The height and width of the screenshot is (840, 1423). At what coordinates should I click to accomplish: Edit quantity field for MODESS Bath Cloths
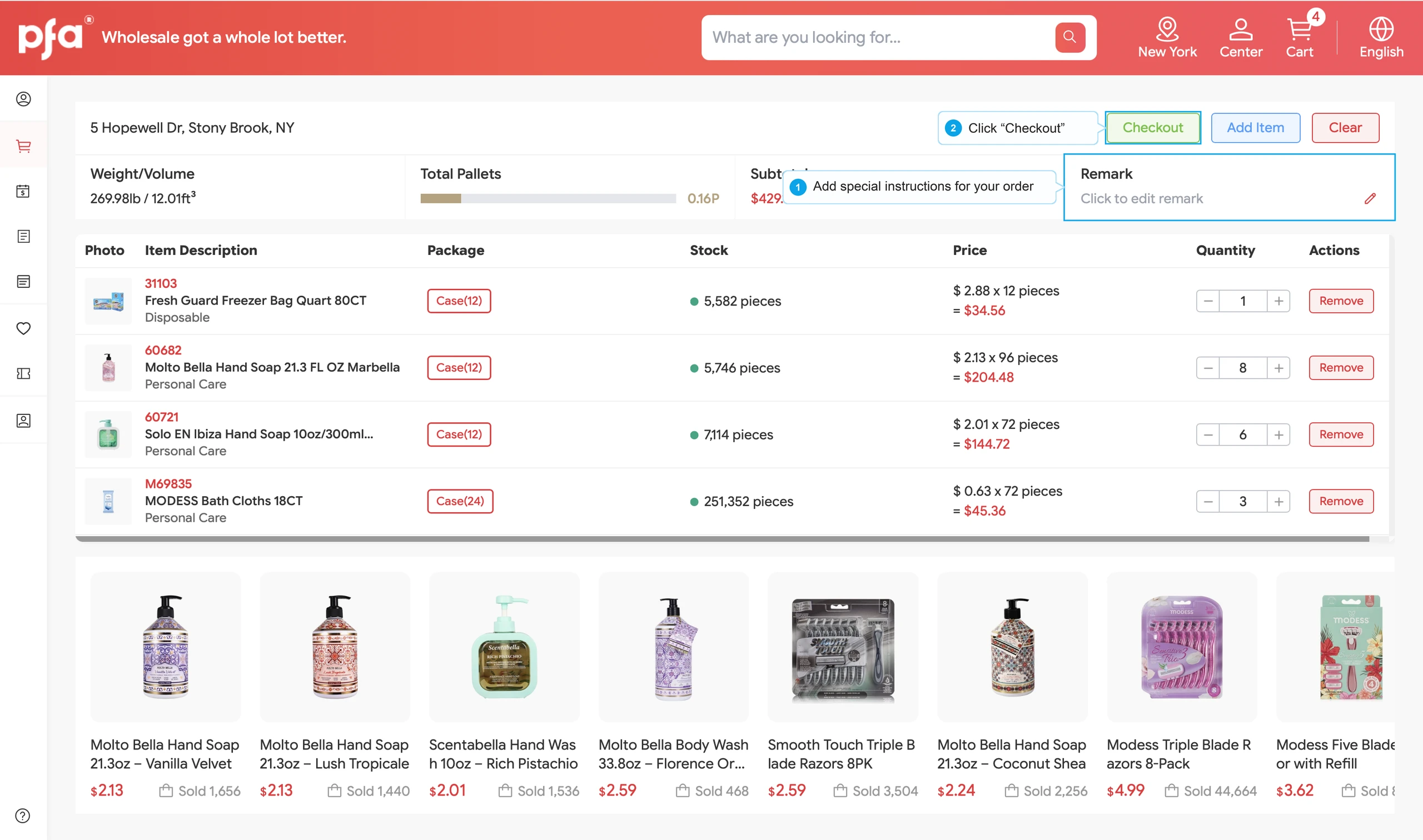(x=1243, y=502)
